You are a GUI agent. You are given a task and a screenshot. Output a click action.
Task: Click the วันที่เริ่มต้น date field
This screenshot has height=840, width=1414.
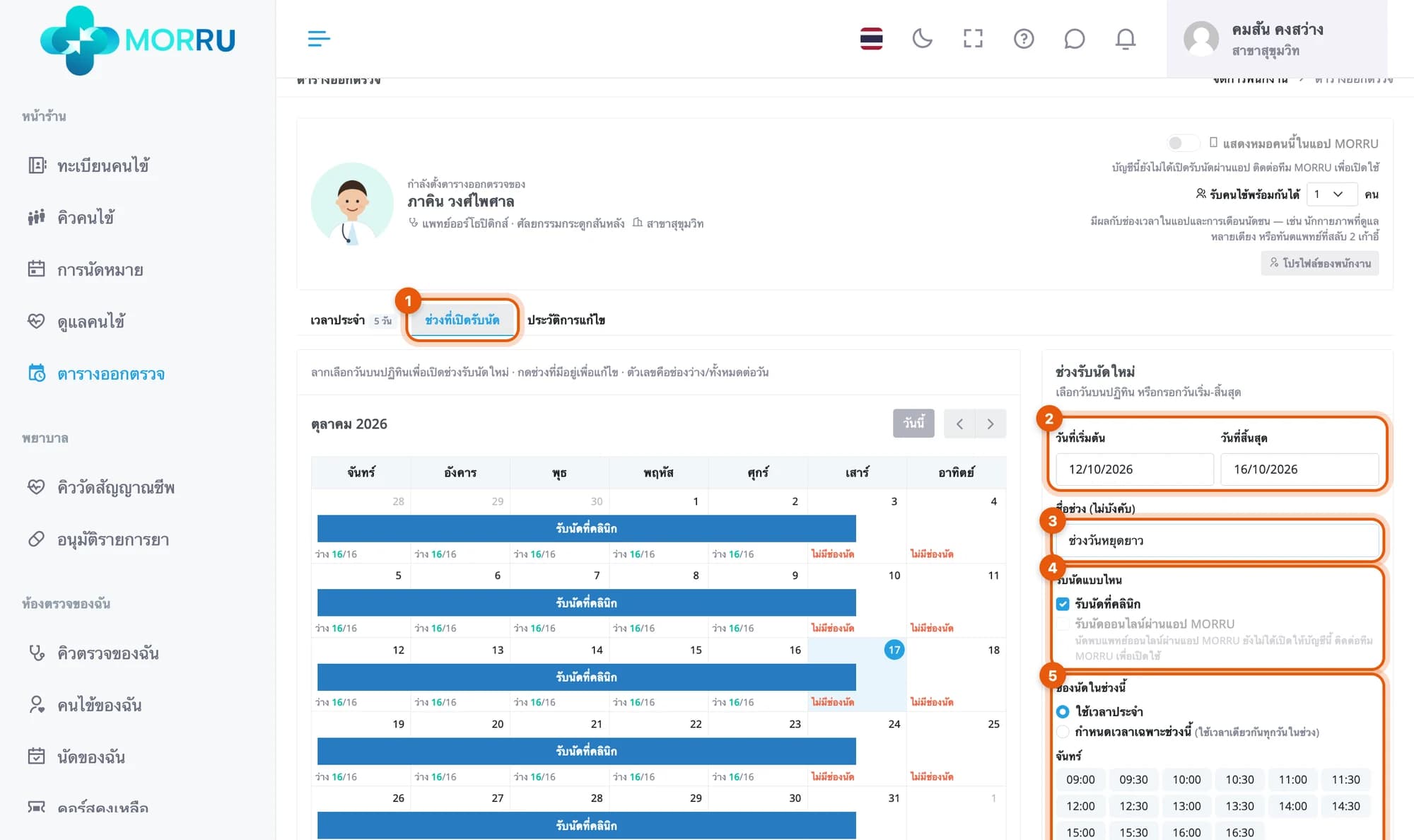(1134, 469)
